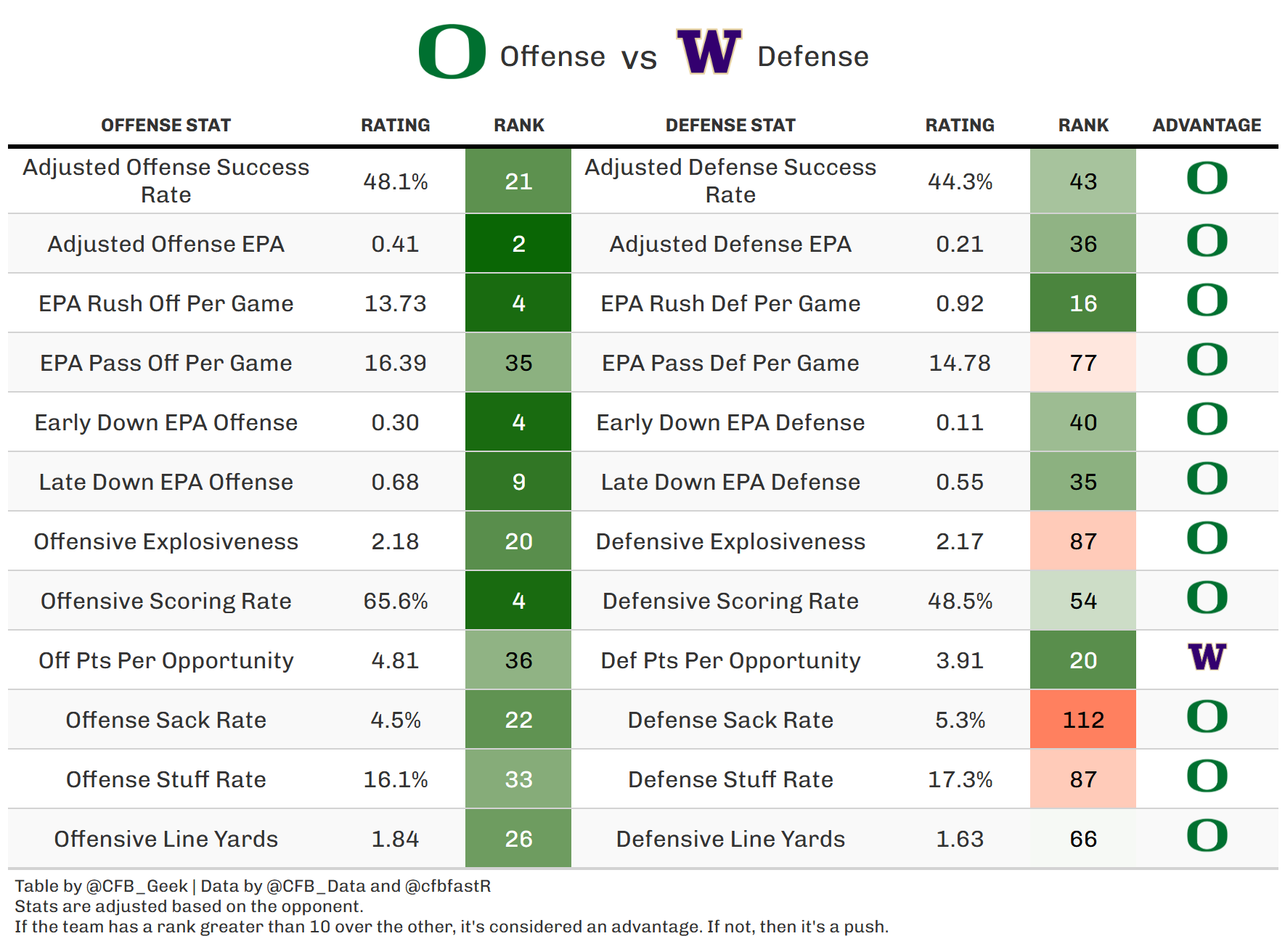Select Oregon advantage icon in Explosiveness row
Screen dimensions: 1285x952
(1207, 538)
